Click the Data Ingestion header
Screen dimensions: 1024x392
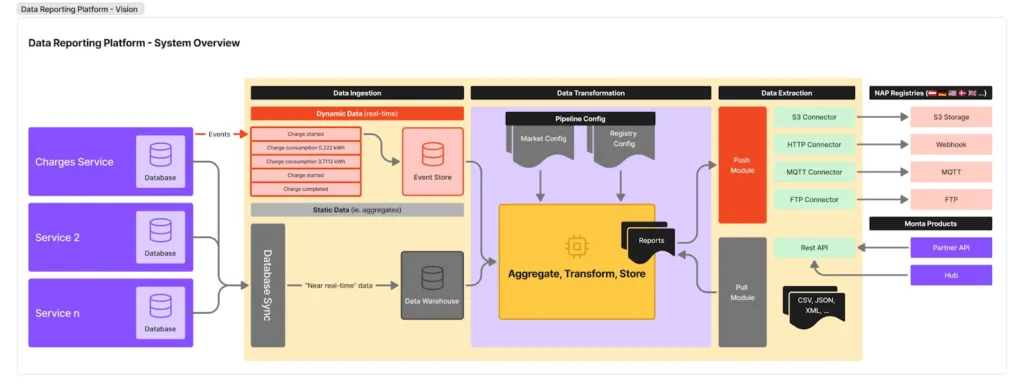click(x=357, y=93)
